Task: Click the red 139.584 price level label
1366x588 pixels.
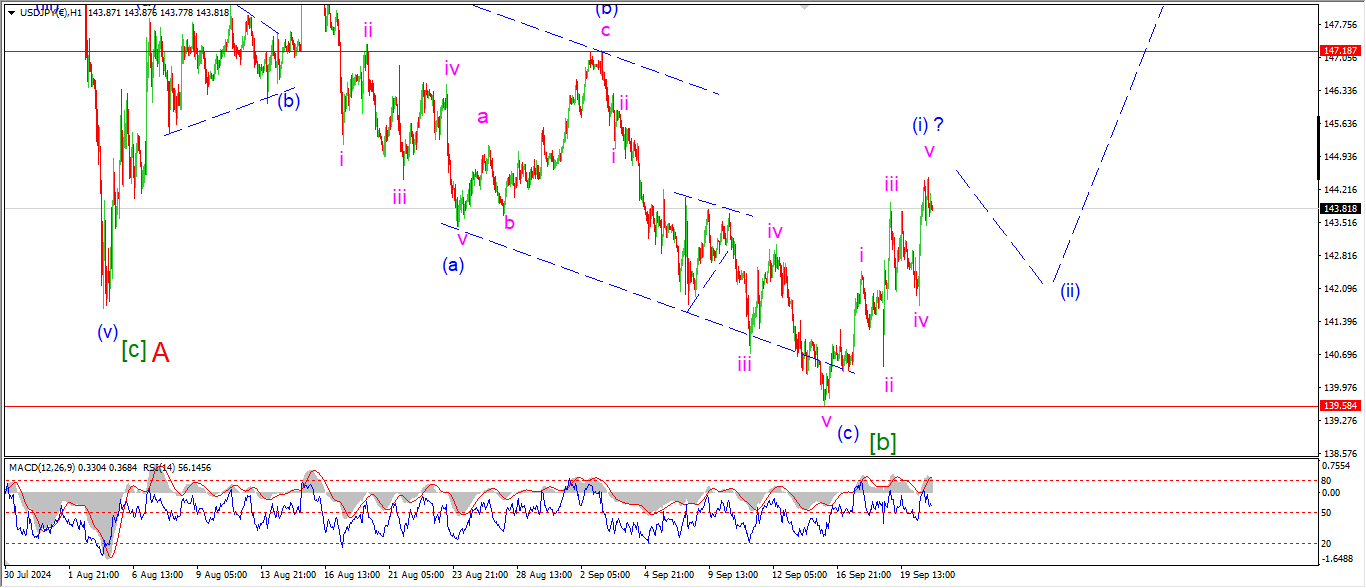Action: [x=1337, y=406]
